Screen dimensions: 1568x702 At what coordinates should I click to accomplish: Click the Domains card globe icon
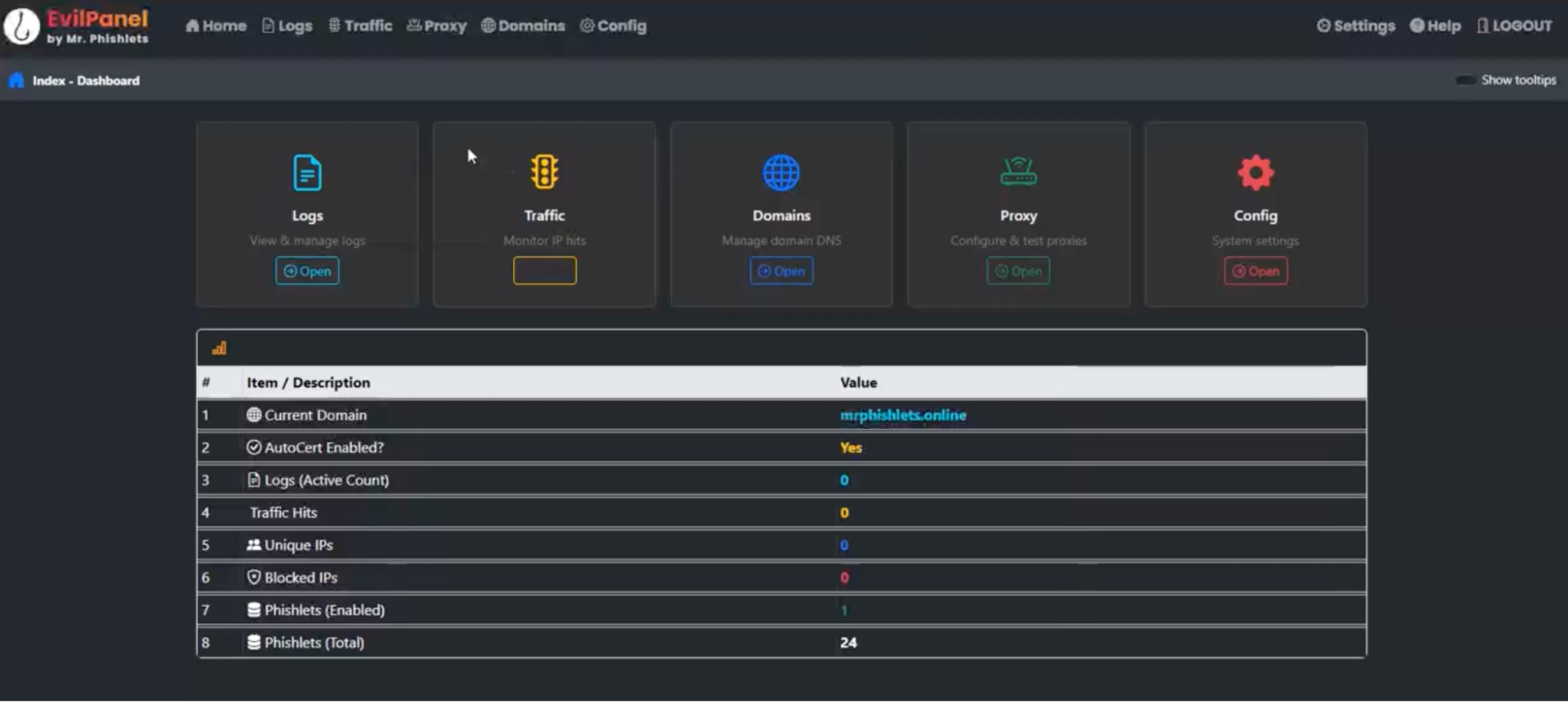781,173
